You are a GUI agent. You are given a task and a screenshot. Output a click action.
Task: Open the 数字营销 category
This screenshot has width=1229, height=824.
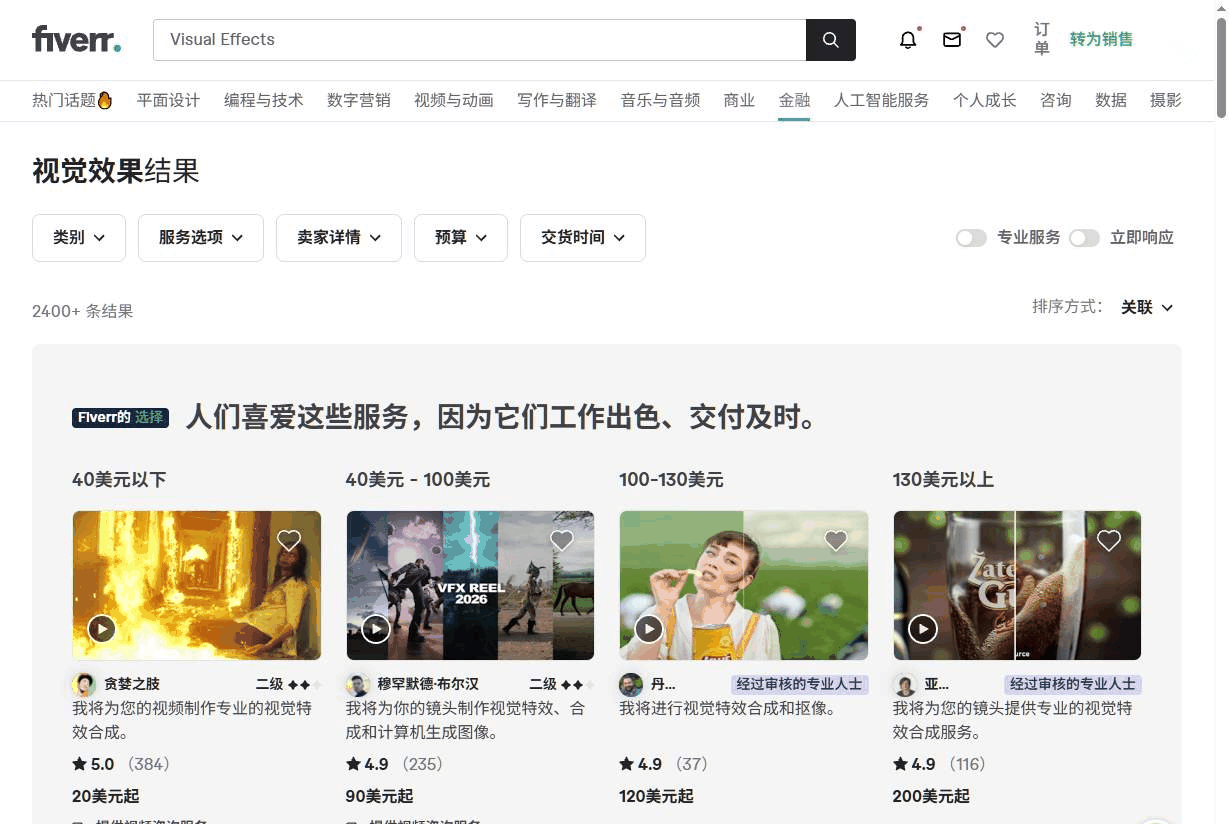click(359, 100)
